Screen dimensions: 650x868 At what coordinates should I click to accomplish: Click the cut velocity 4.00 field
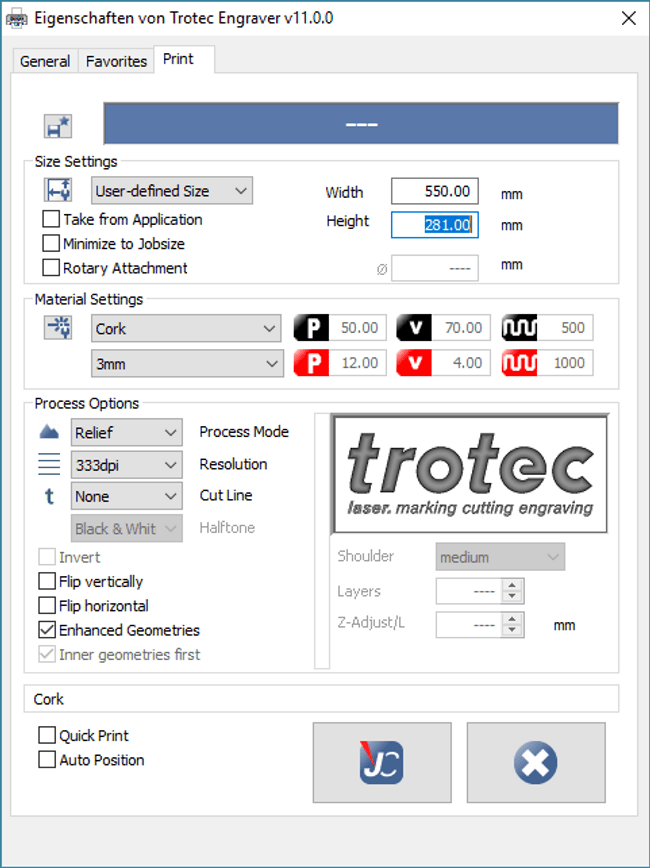(x=461, y=363)
